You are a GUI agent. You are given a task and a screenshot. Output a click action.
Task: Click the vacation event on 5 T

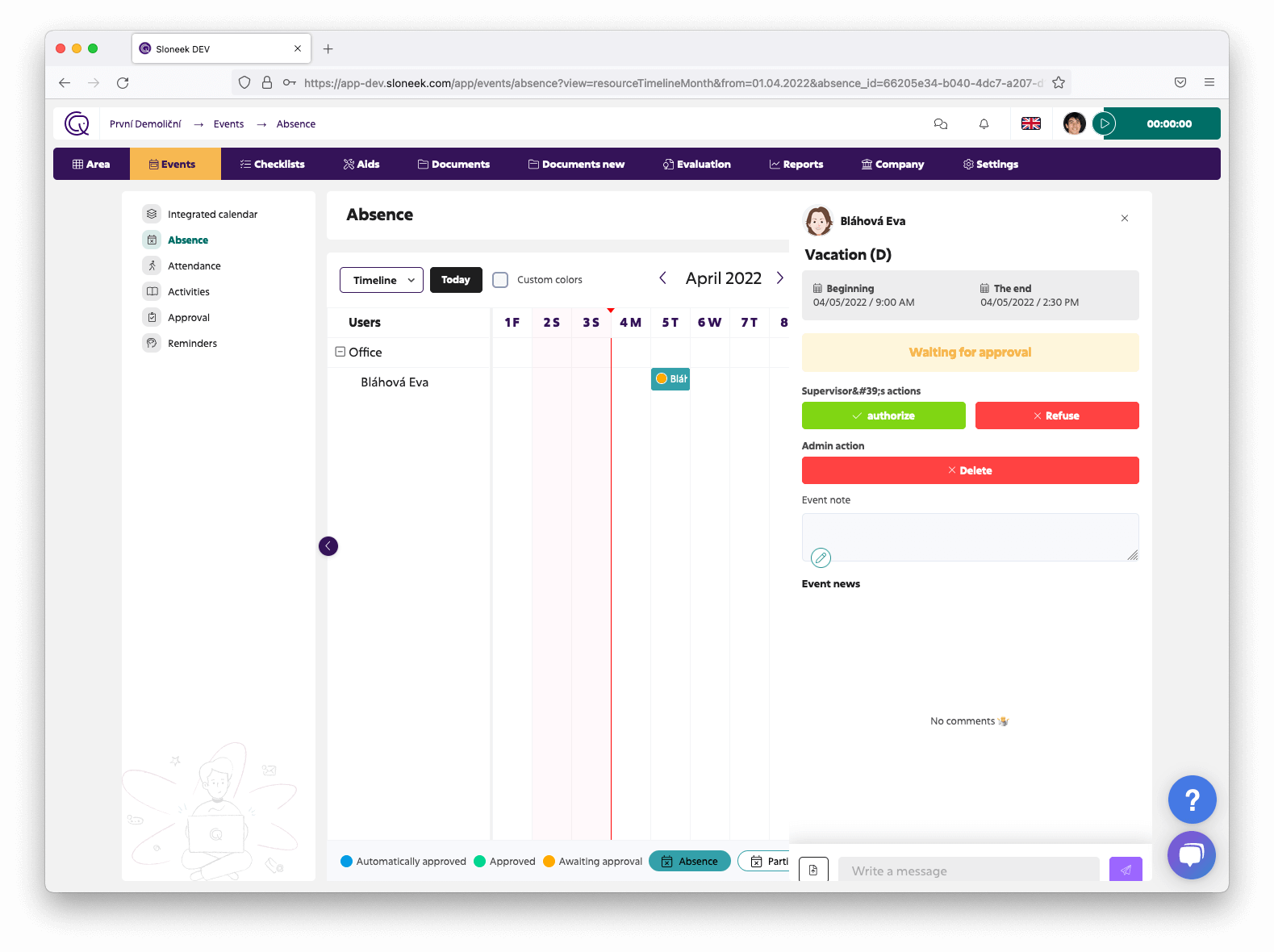point(670,379)
